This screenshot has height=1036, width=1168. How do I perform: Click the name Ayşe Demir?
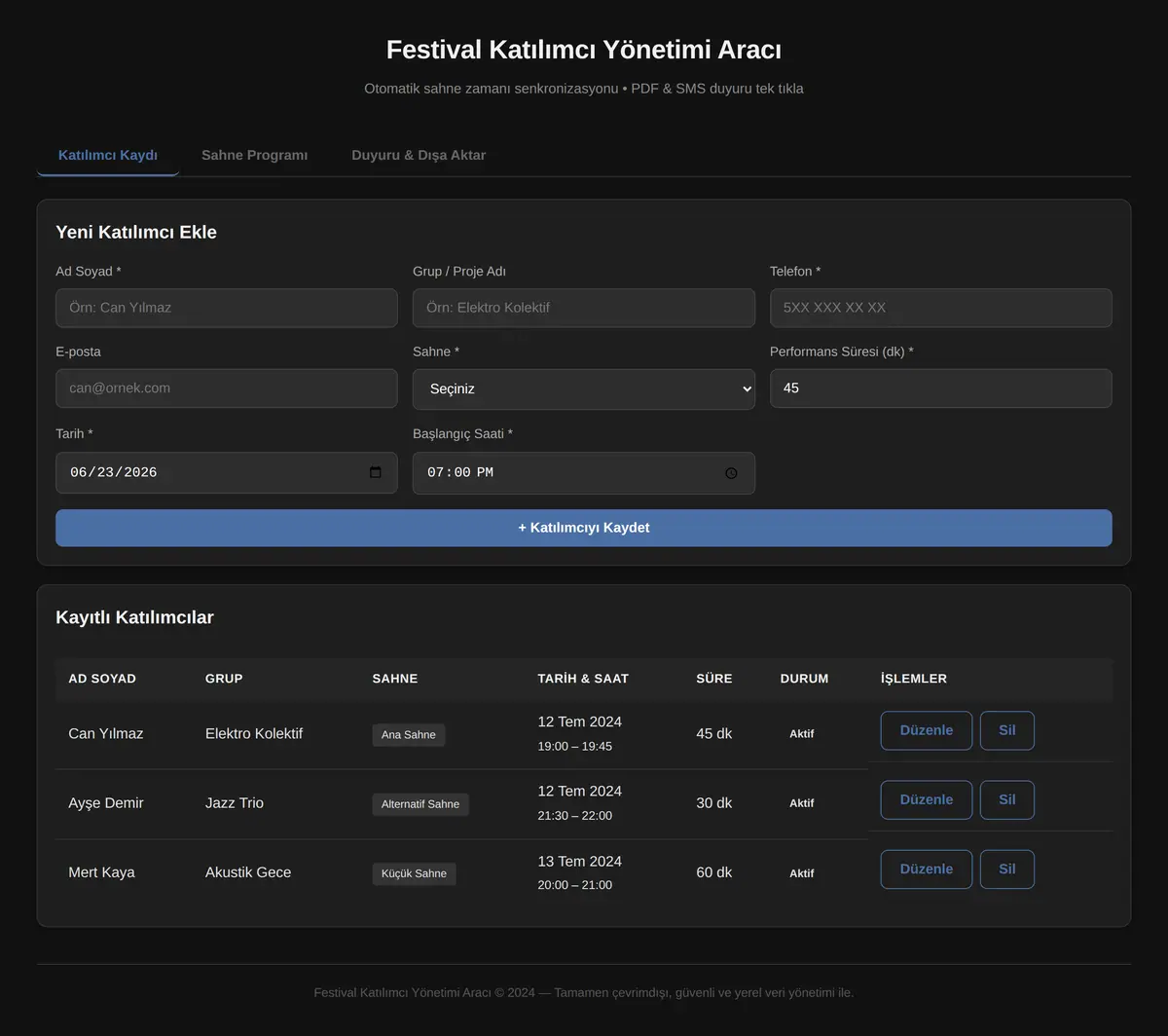(x=106, y=803)
